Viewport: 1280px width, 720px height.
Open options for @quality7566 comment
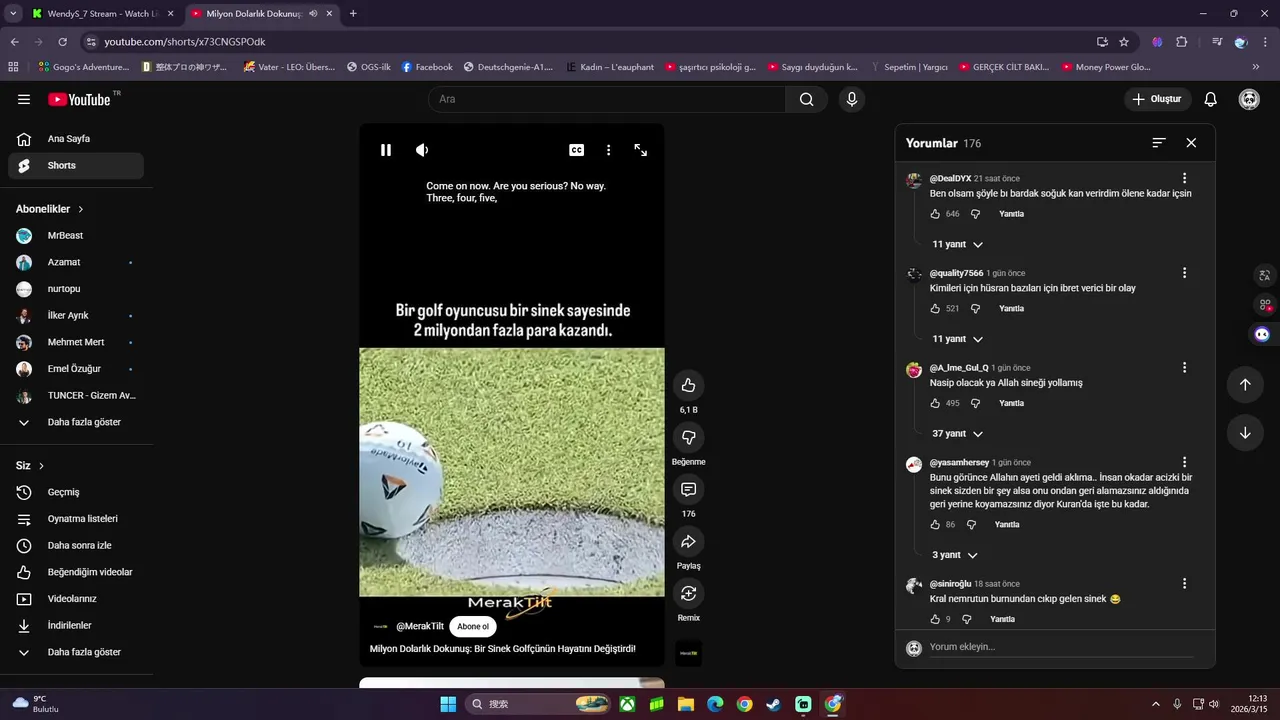coord(1184,273)
